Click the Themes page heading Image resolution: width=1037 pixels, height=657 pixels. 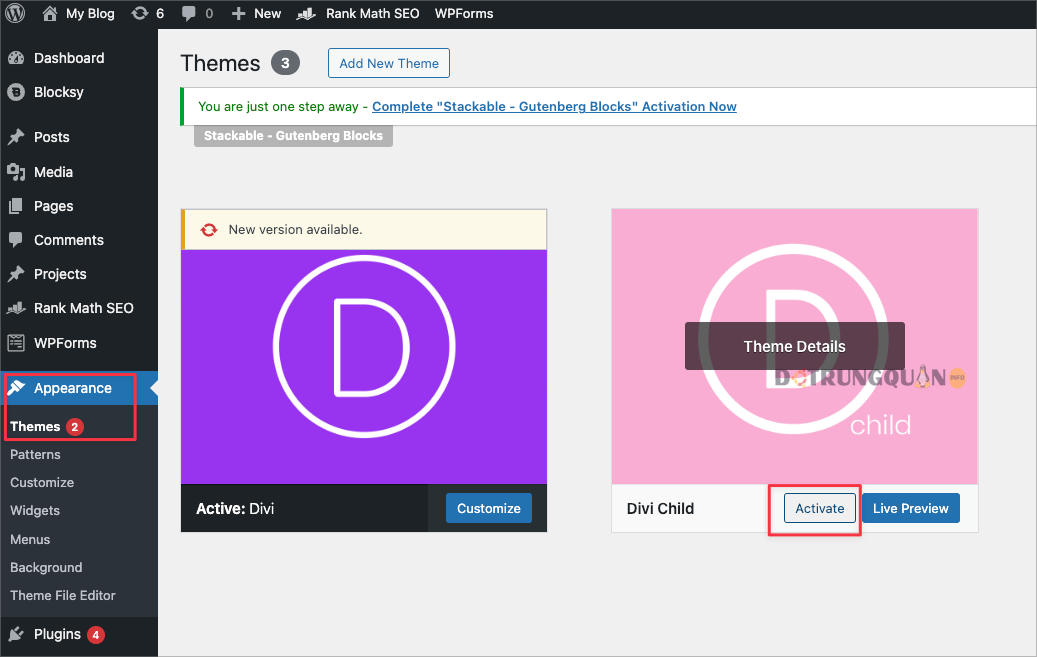tap(220, 63)
